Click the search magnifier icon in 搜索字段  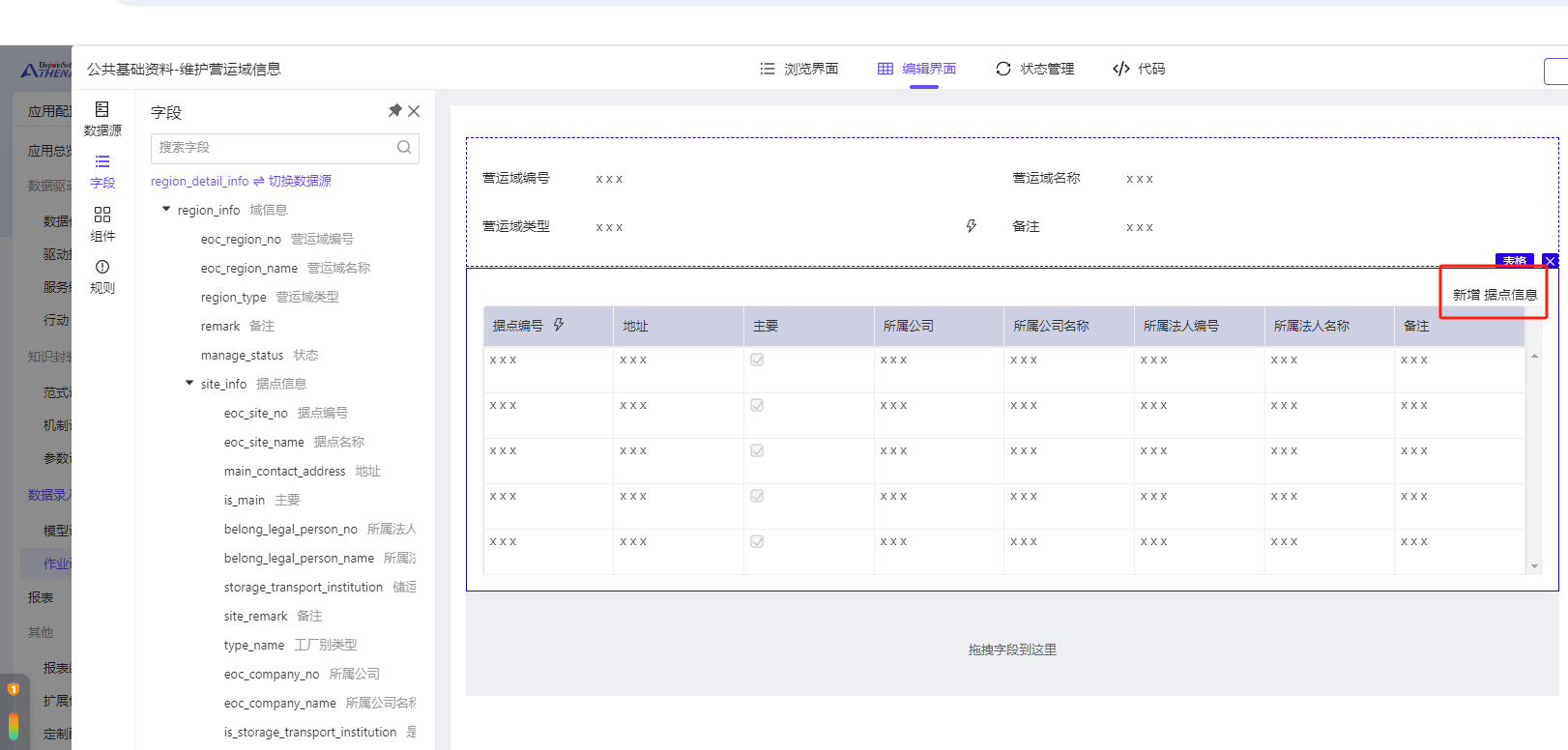[x=404, y=147]
